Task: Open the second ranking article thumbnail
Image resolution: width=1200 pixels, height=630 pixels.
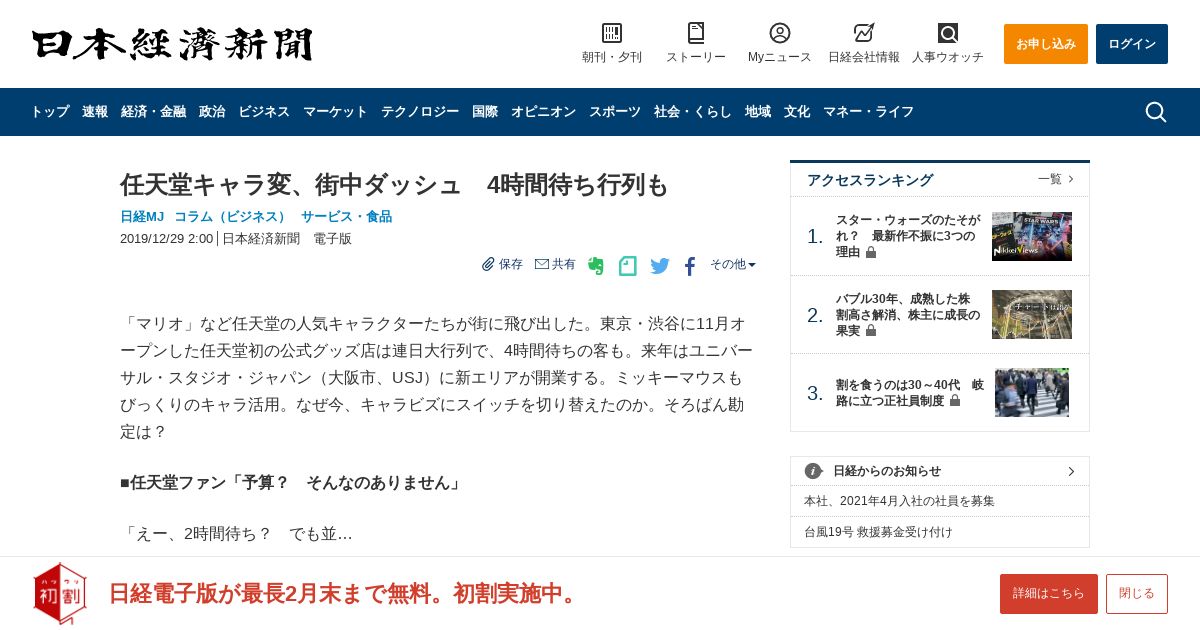Action: click(x=1032, y=314)
